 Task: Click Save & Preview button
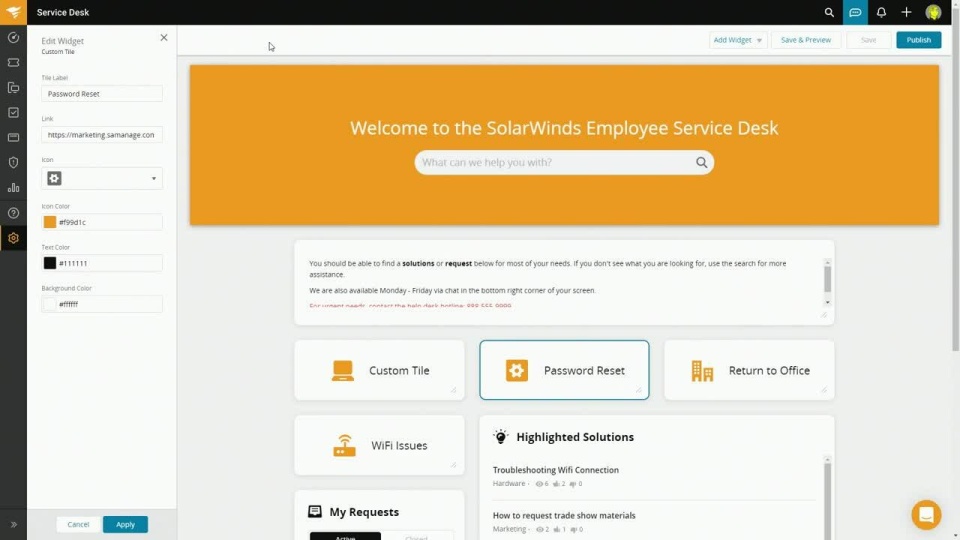pos(806,40)
